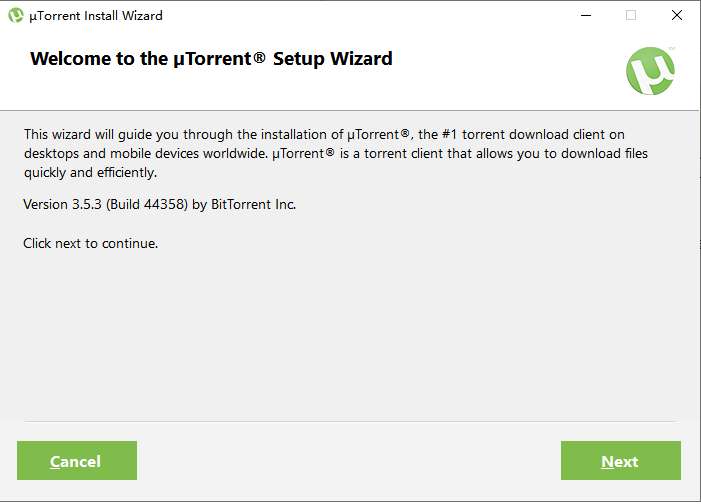Screen dimensions: 701x504
Task: Click the small µTorrent icon in title bar
Action: pyautogui.click(x=16, y=15)
